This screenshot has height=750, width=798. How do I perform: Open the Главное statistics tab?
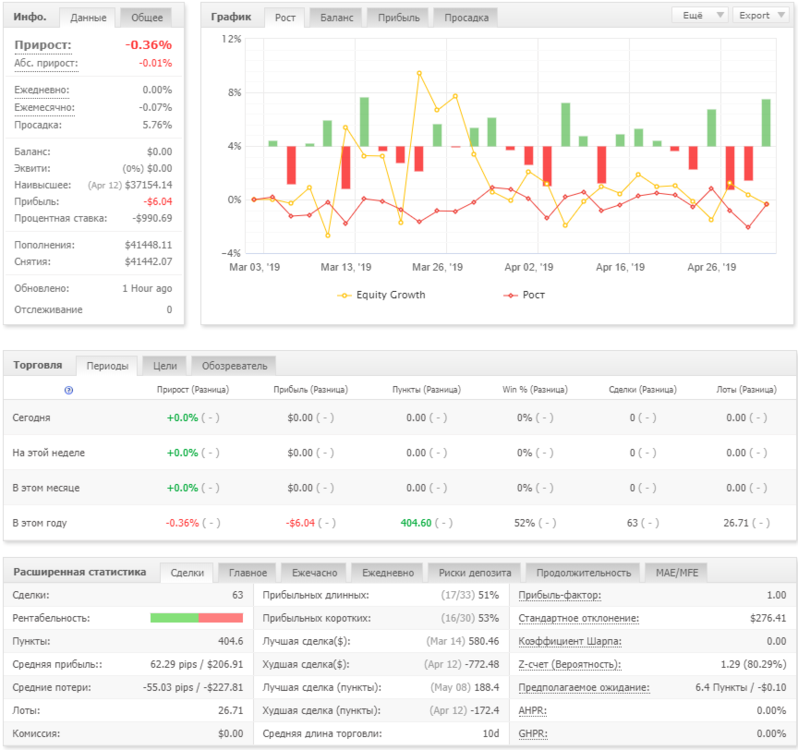point(248,573)
